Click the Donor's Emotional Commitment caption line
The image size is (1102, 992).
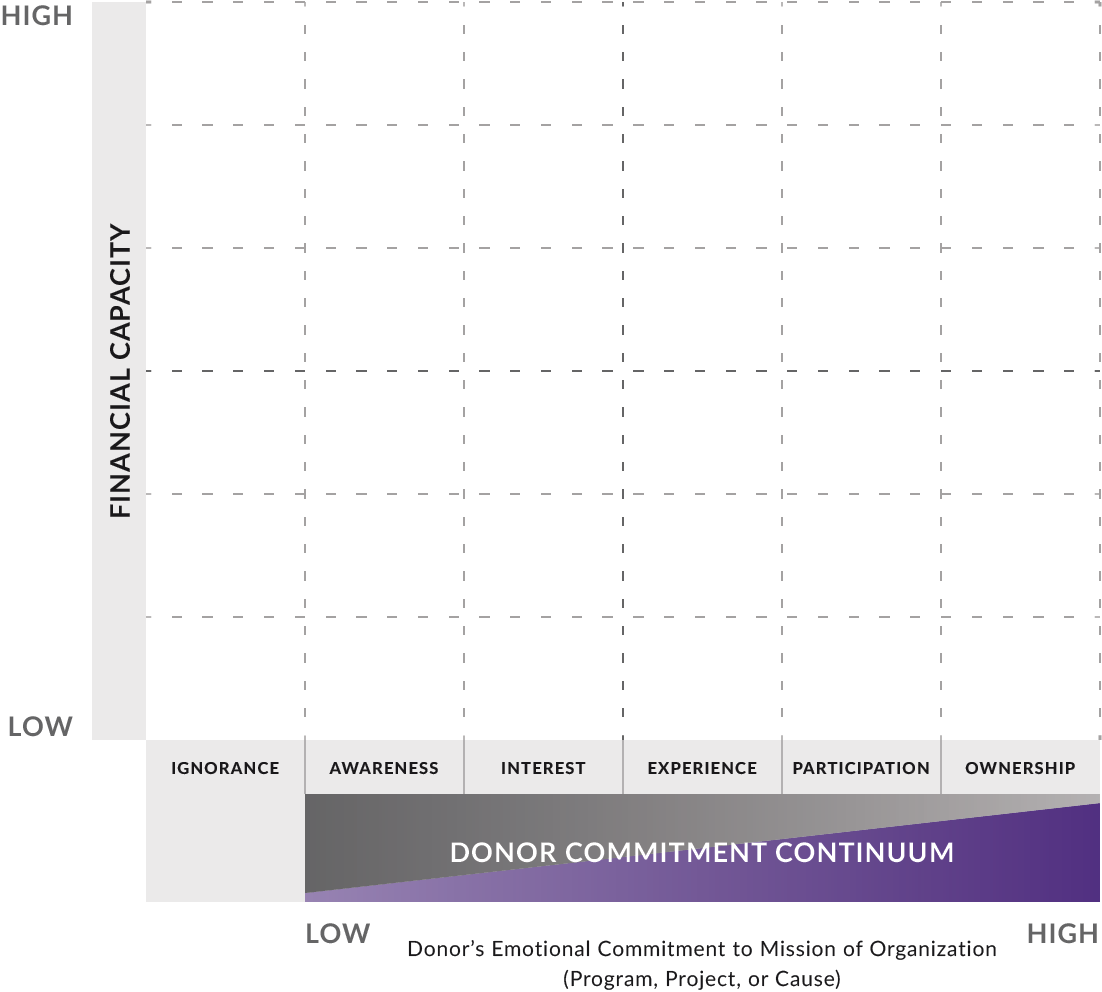(x=701, y=948)
